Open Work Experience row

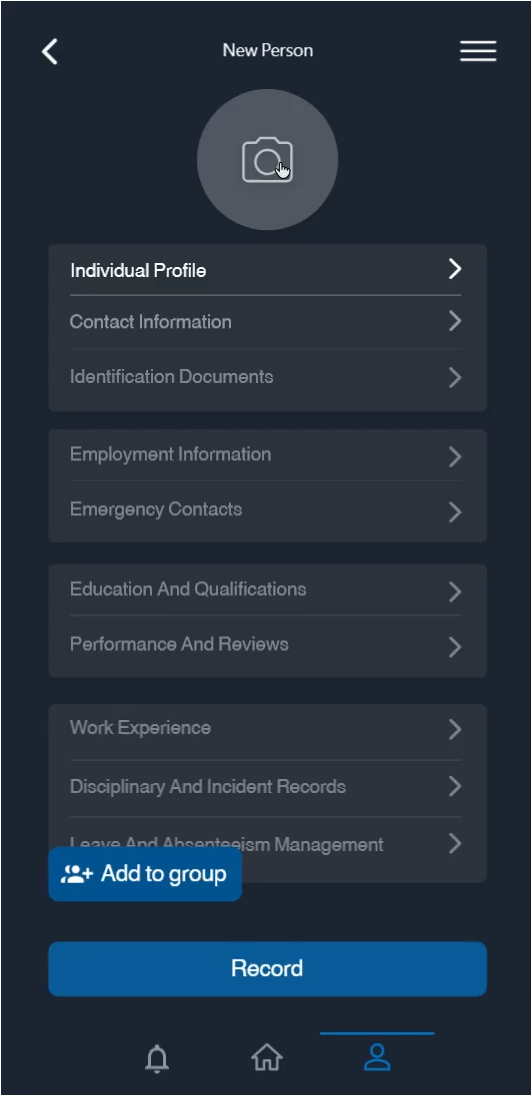[x=266, y=729]
